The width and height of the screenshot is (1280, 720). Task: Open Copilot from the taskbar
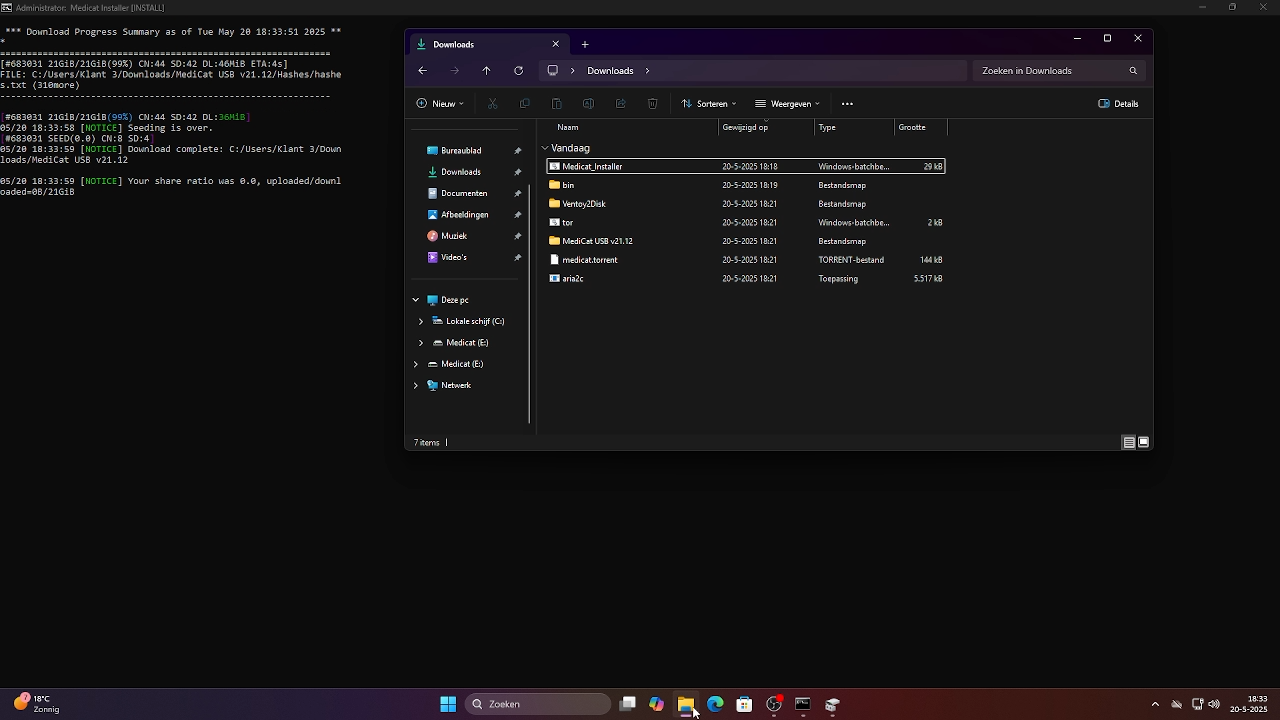(656, 704)
